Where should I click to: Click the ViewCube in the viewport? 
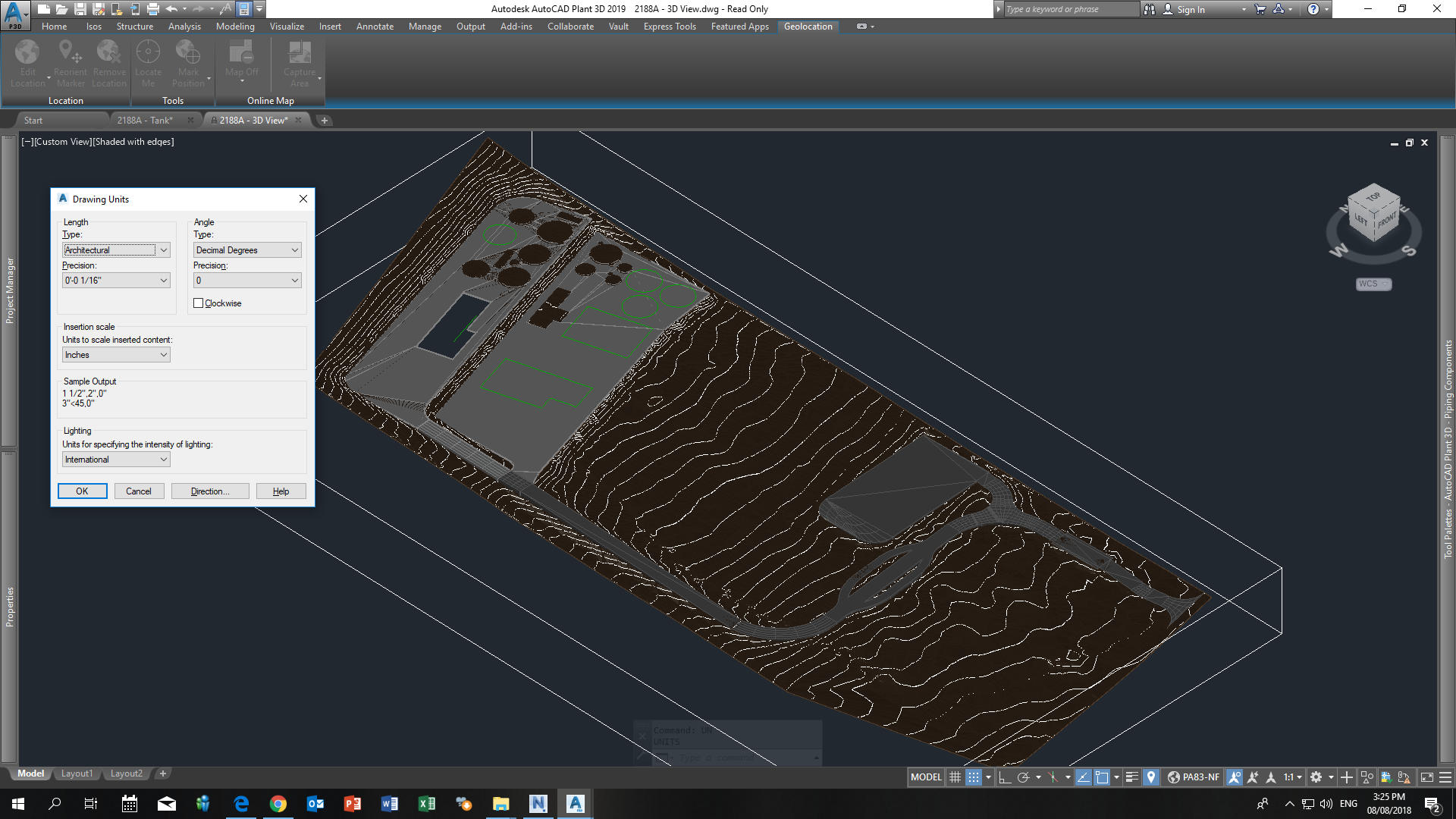1373,213
